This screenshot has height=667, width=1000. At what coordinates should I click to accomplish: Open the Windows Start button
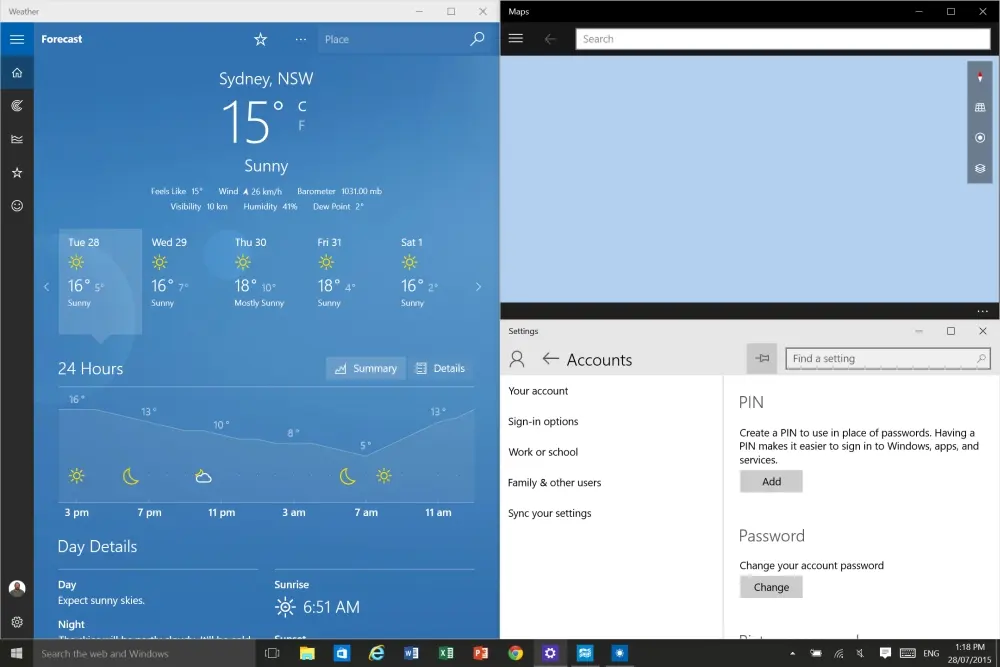point(17,653)
